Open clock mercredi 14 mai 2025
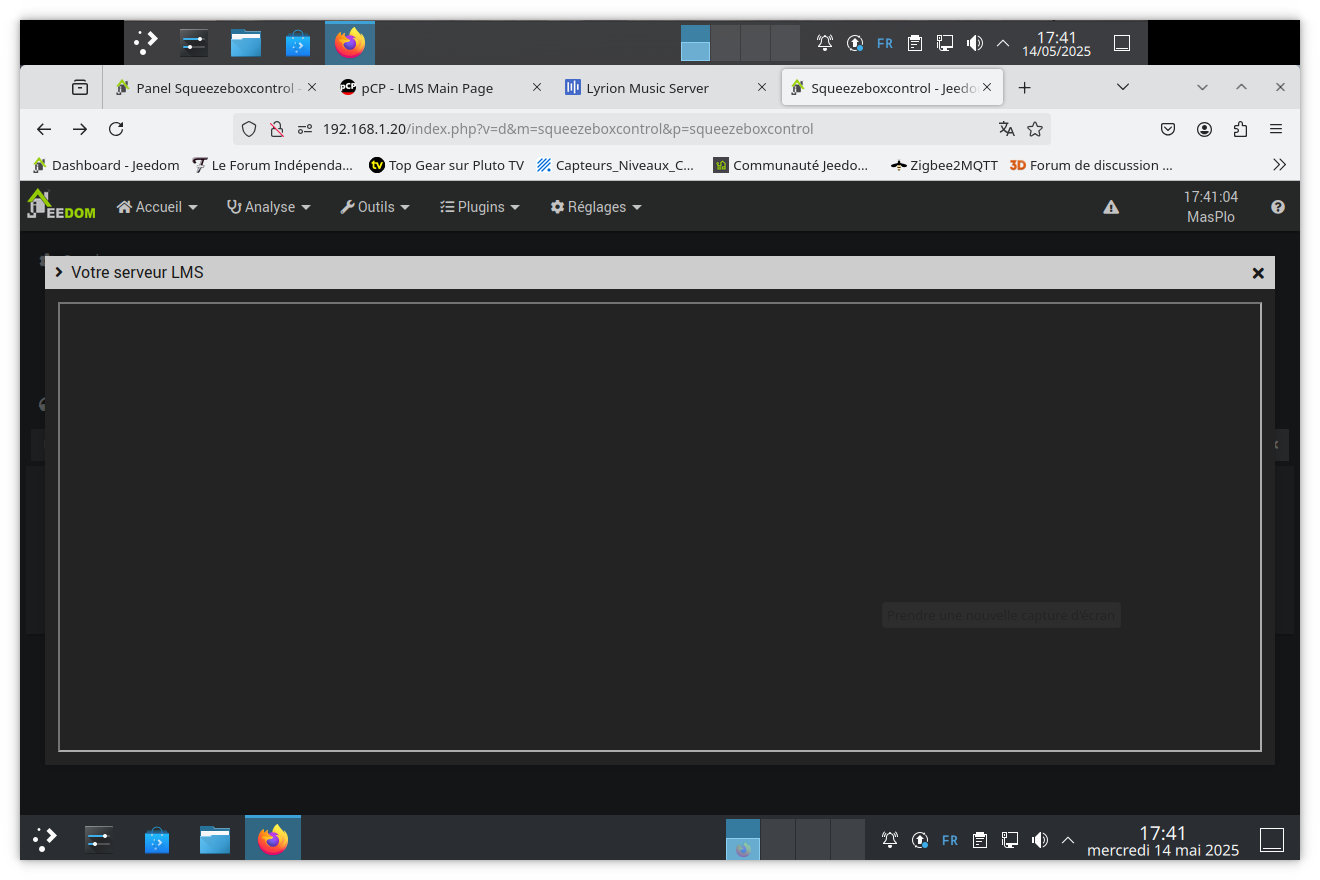The image size is (1320, 880). 1163,841
